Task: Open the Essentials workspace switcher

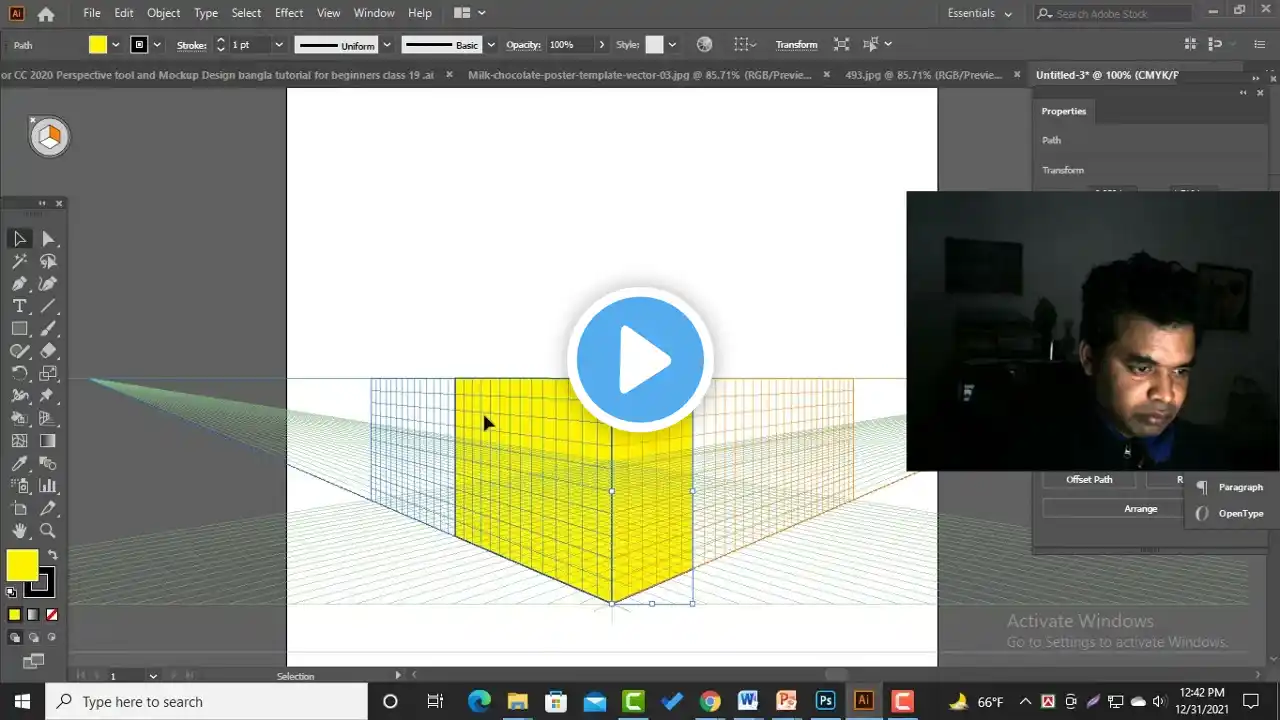Action: [979, 14]
